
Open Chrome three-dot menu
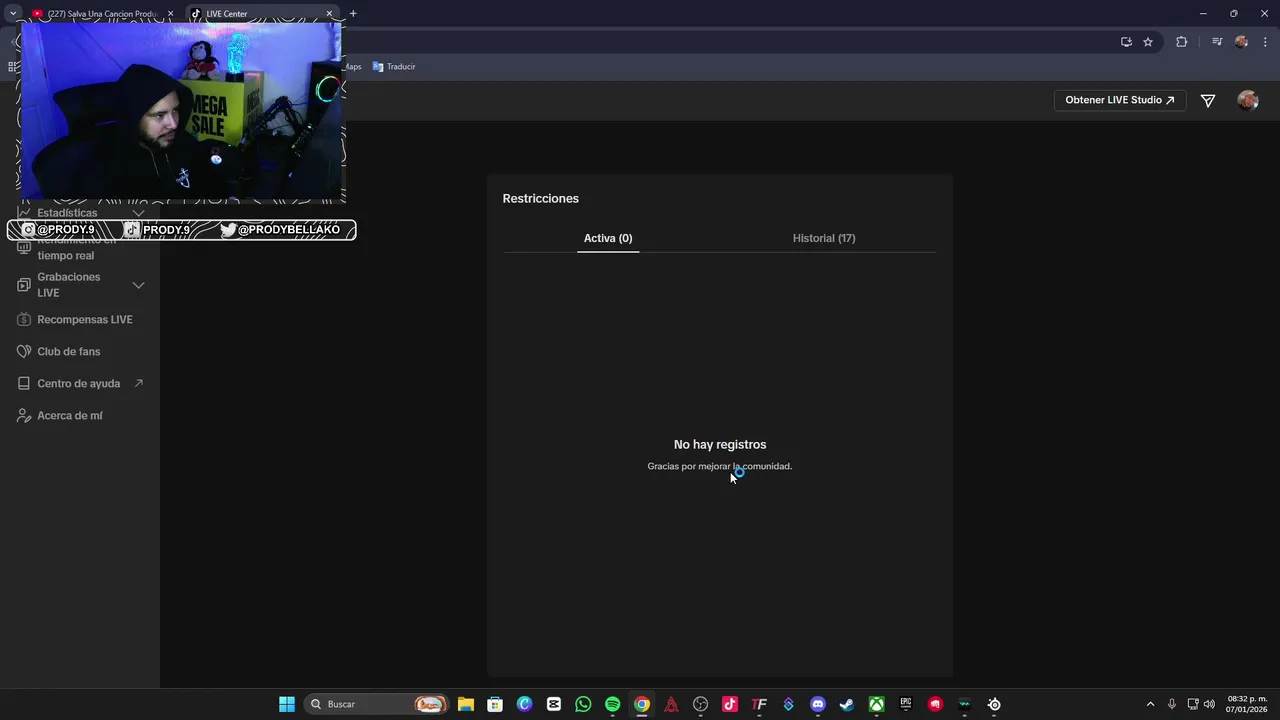point(1266,42)
